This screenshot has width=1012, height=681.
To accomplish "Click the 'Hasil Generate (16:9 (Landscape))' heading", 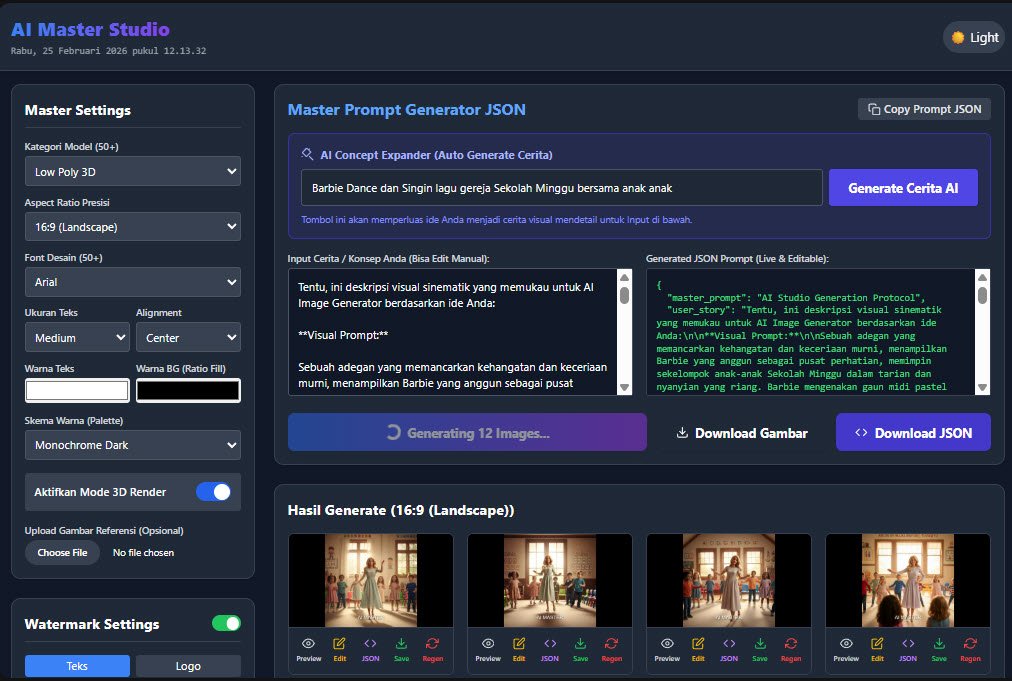I will pos(401,510).
